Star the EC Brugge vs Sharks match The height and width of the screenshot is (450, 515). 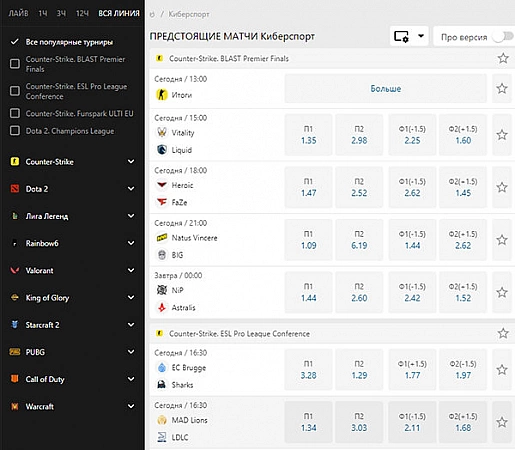click(x=502, y=370)
